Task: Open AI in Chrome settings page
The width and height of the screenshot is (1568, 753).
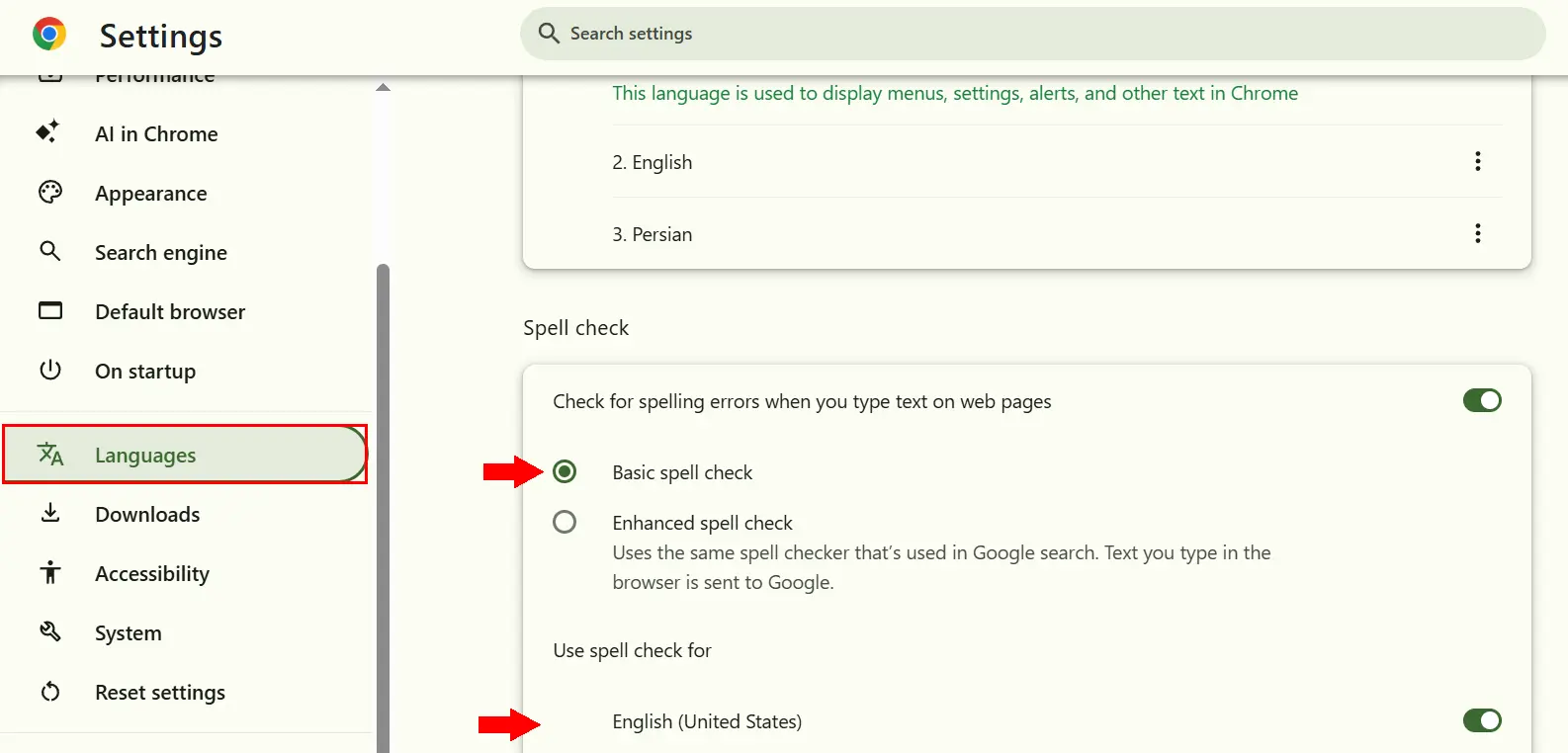Action: [186, 133]
